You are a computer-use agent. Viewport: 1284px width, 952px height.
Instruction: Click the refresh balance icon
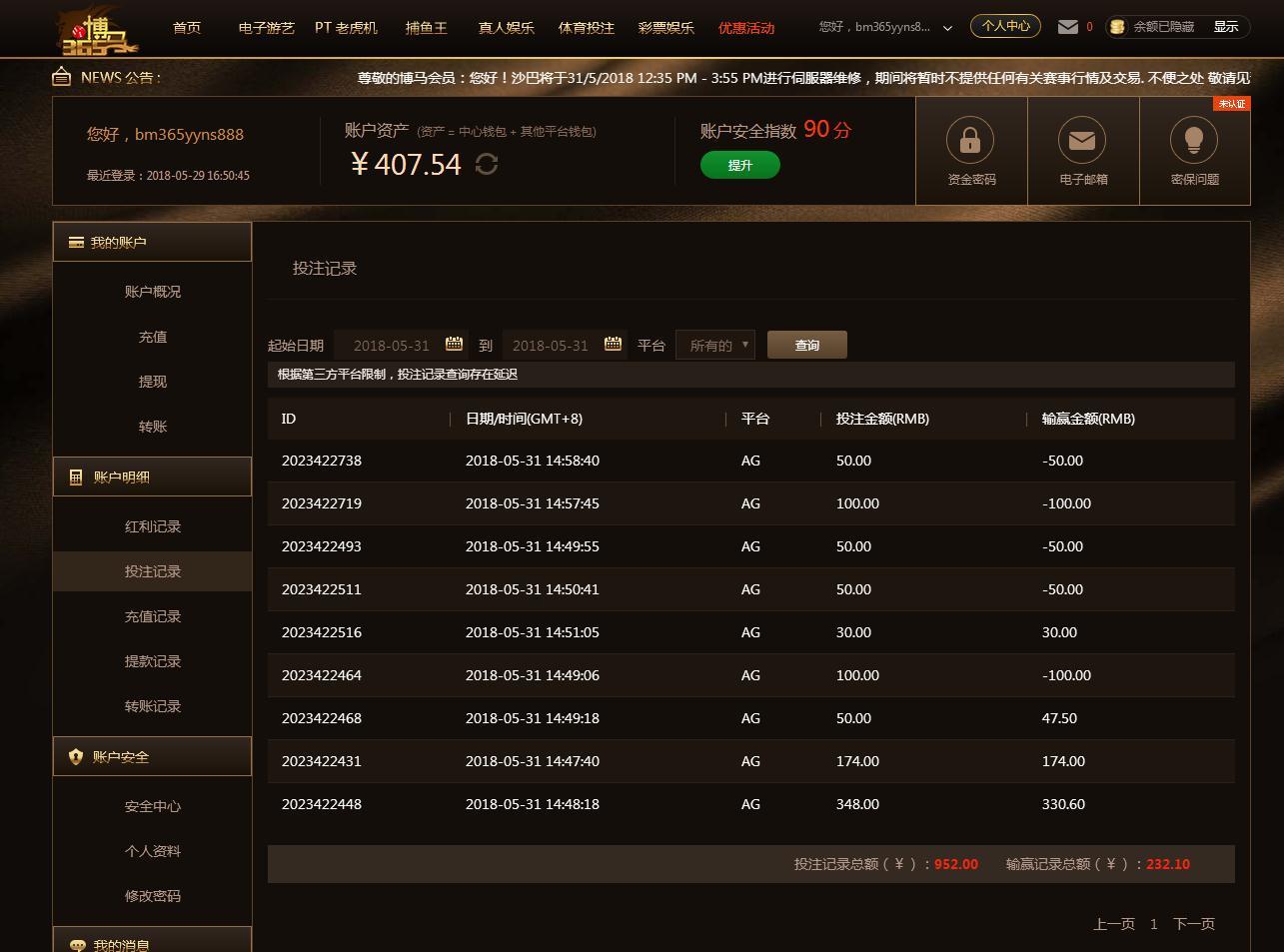click(487, 164)
